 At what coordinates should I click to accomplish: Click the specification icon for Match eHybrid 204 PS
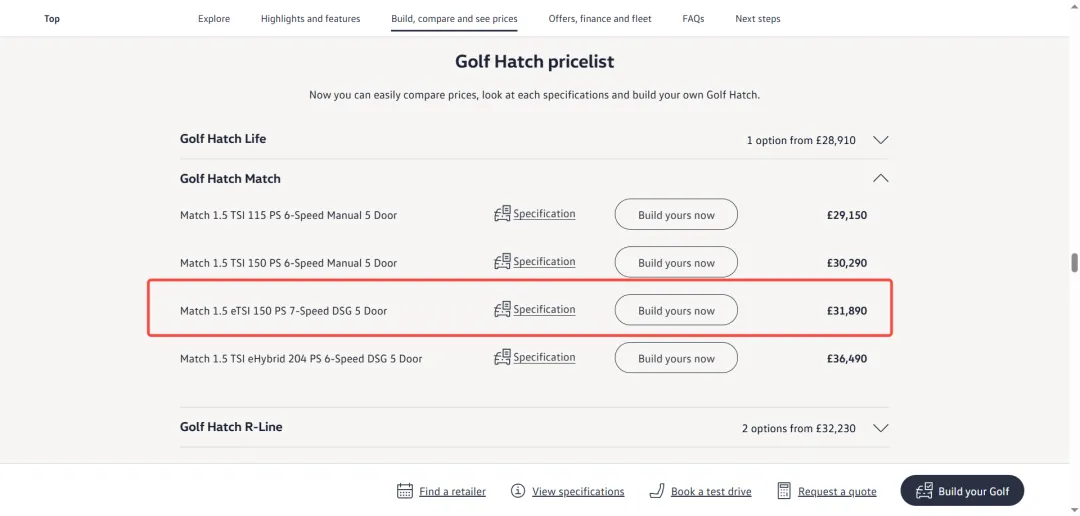click(x=502, y=358)
